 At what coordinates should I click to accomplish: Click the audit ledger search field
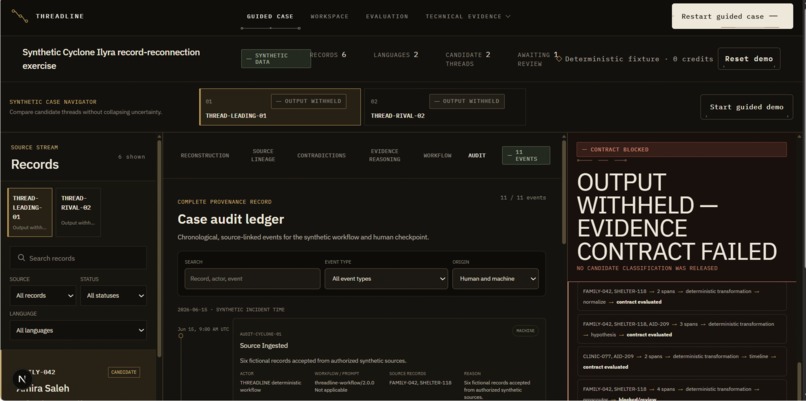point(252,279)
